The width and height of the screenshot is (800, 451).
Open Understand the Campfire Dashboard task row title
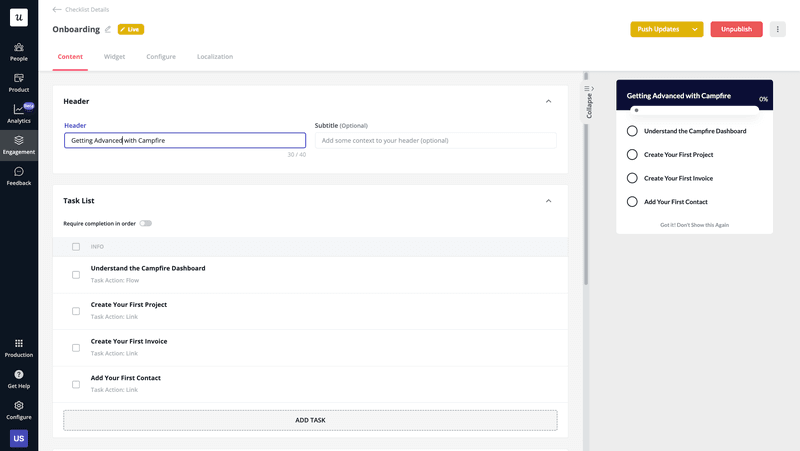coord(148,268)
